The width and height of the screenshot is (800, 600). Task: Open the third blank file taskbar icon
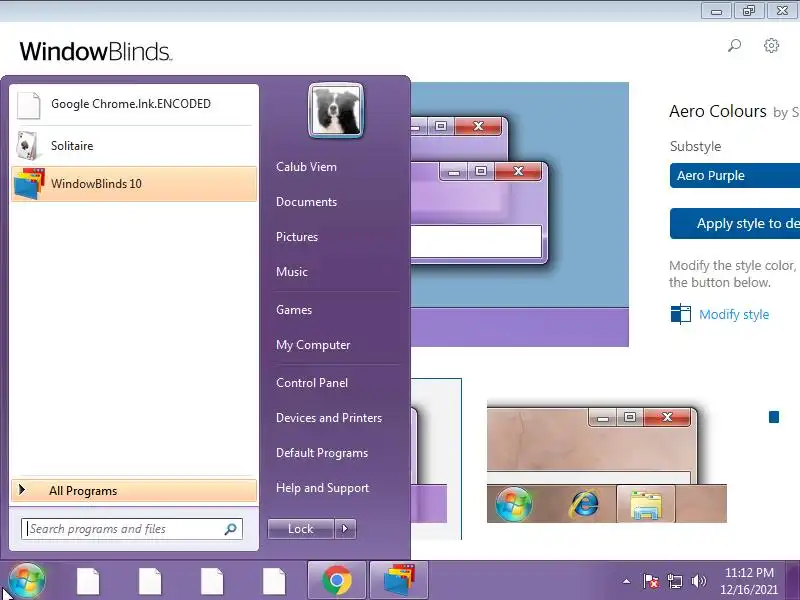click(212, 581)
